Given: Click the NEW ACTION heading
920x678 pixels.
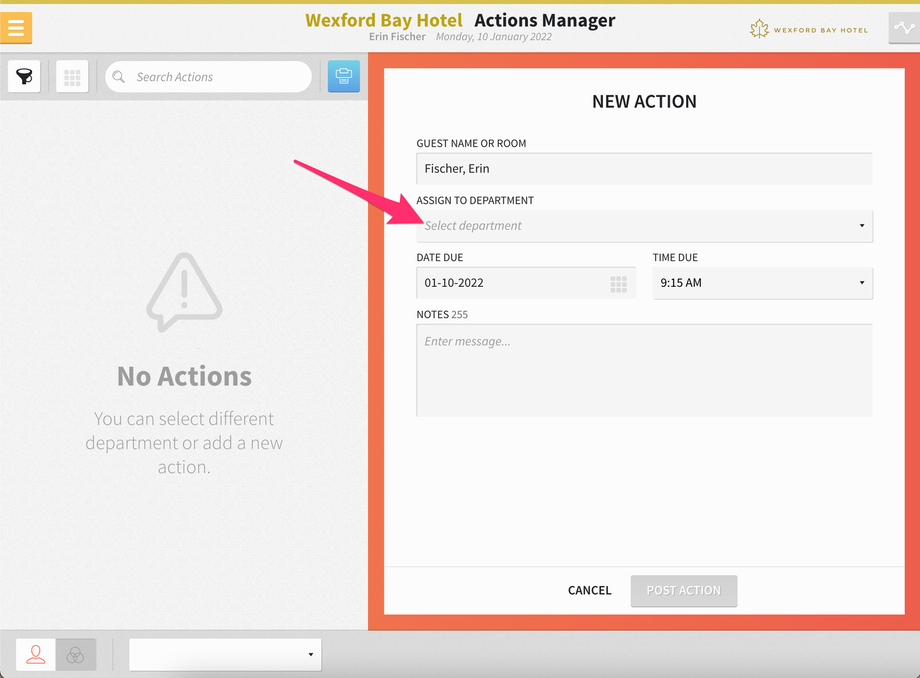Looking at the screenshot, I should [x=644, y=101].
